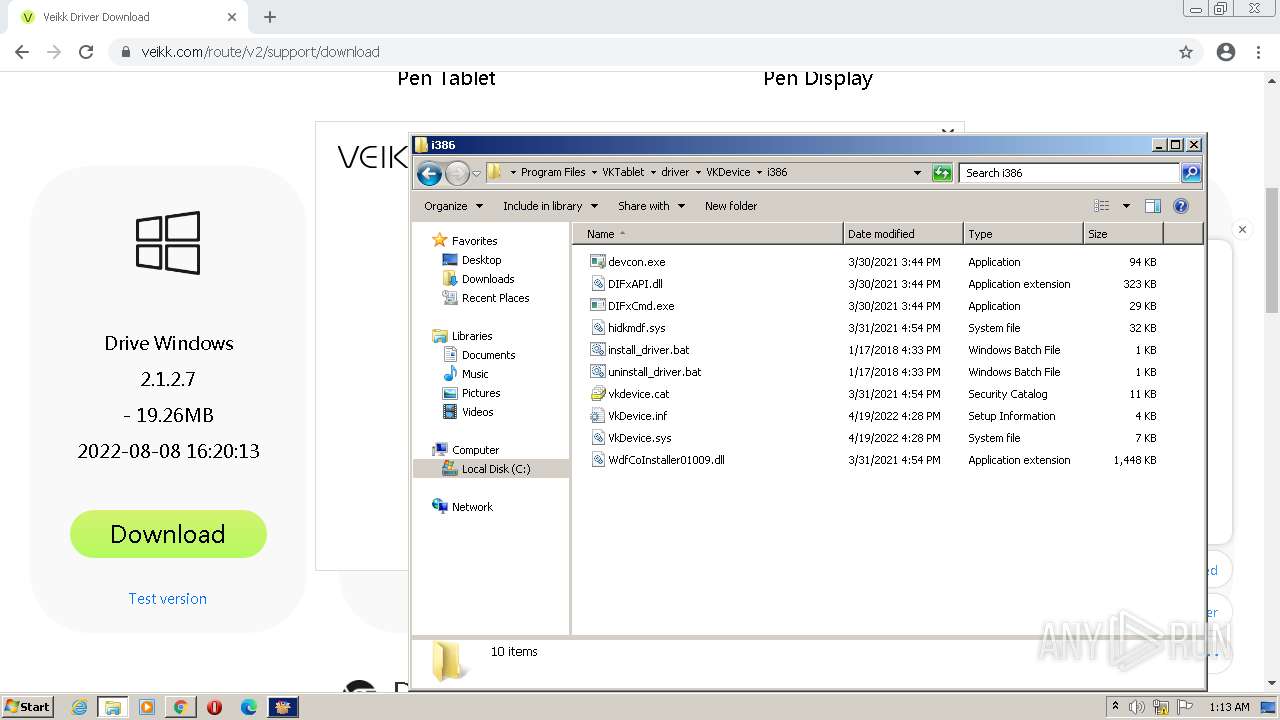Screen dimensions: 1280x720
Task: Click Program Files breadcrumb
Action: (x=553, y=172)
